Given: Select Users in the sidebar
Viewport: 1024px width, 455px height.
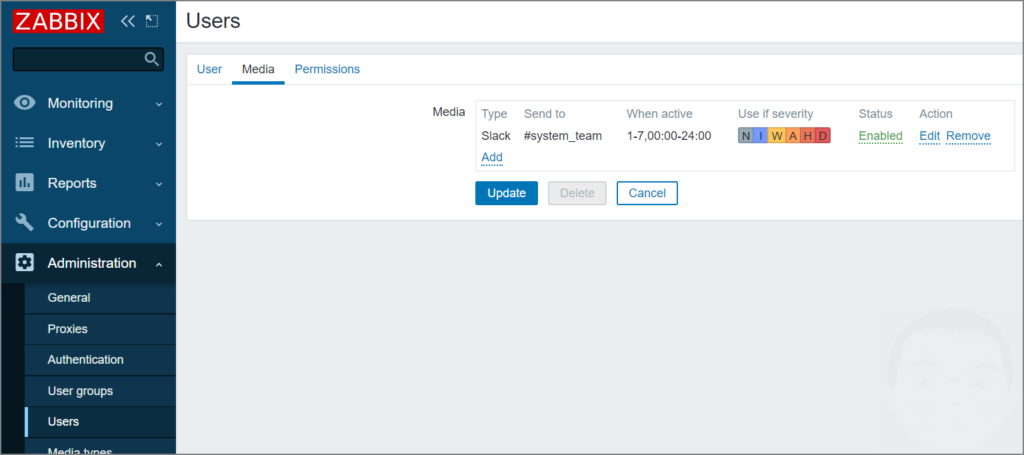Looking at the screenshot, I should 100,422.
